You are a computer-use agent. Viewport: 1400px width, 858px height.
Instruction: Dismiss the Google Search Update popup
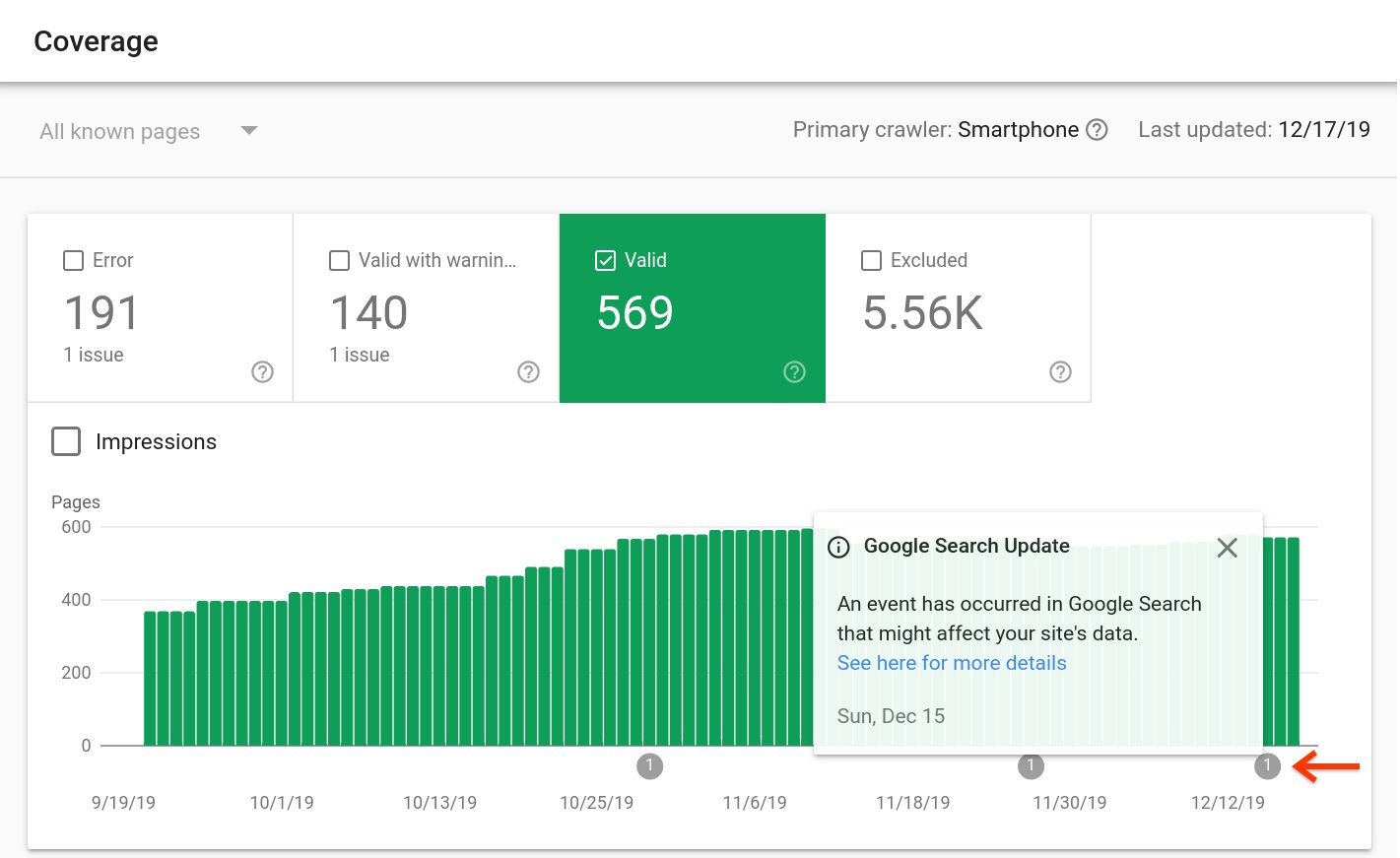(1227, 548)
